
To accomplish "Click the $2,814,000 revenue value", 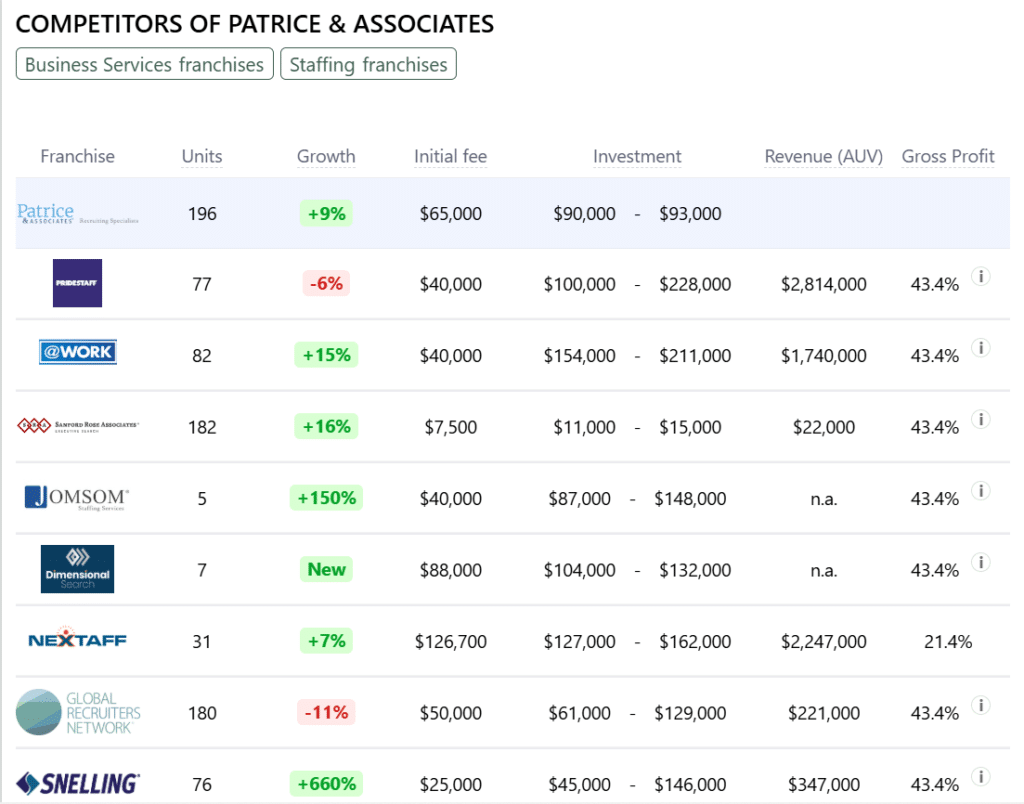I will (x=824, y=284).
